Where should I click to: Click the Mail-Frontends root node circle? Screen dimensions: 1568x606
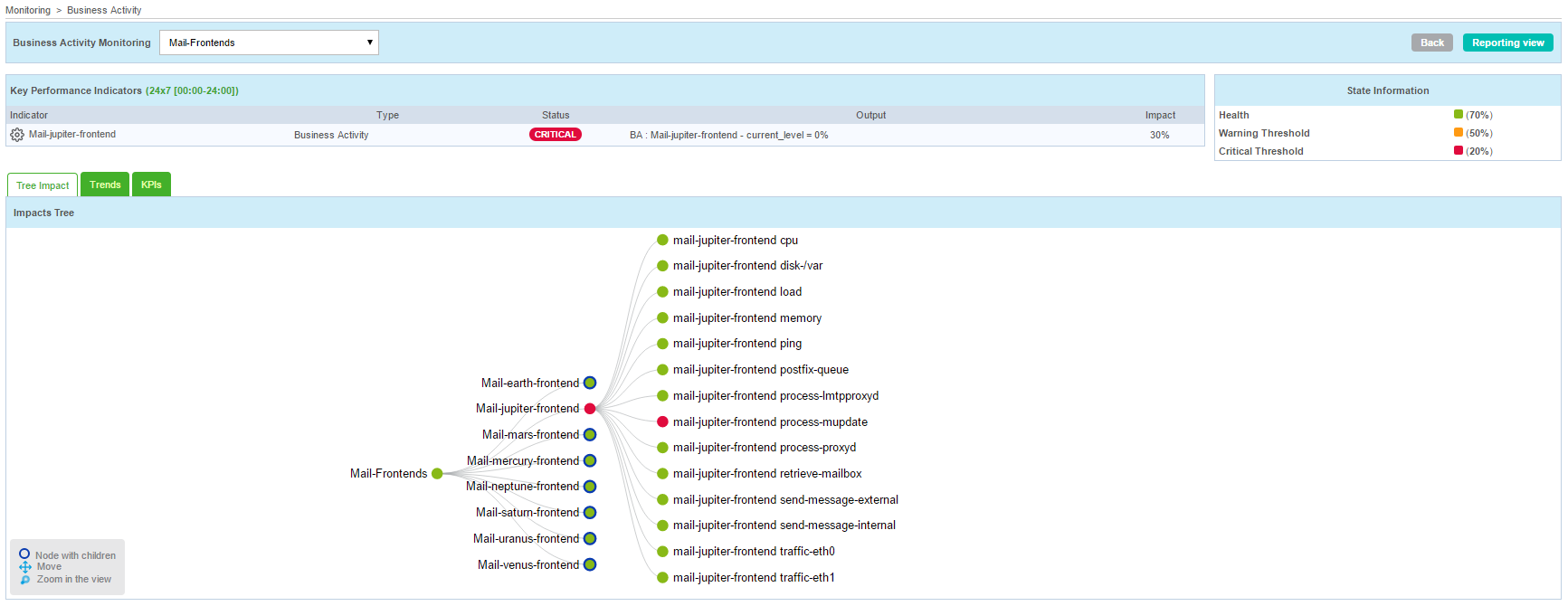pyautogui.click(x=437, y=474)
